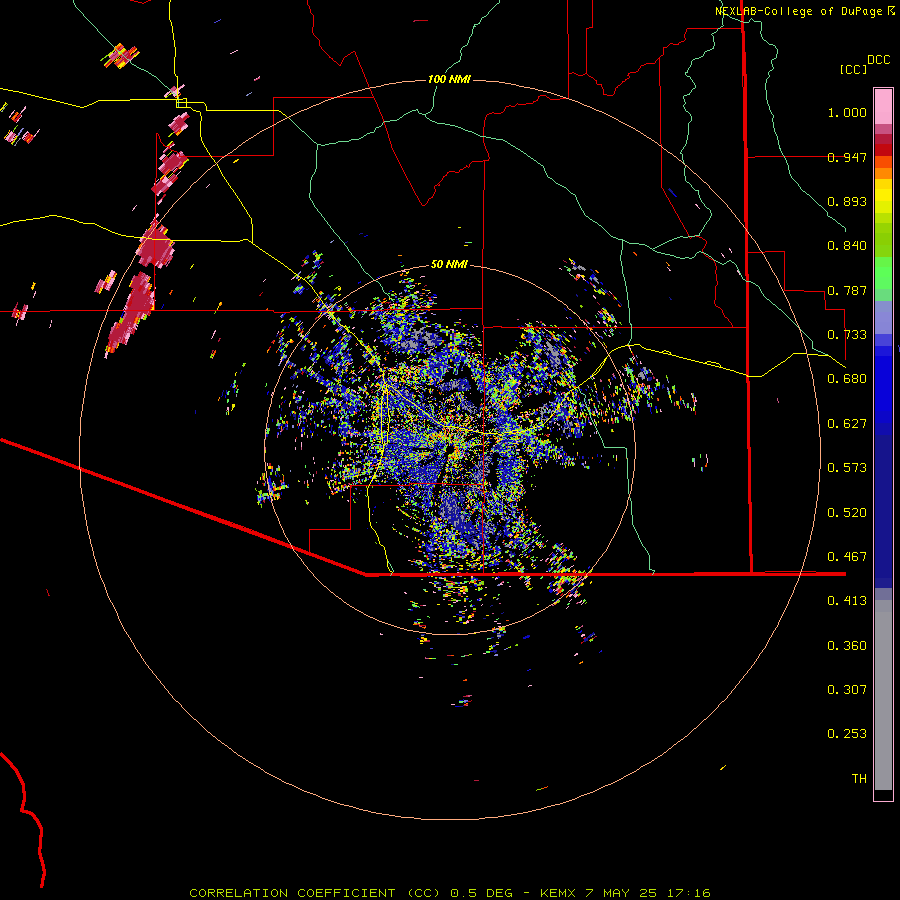Click the 0.947 color scale value
This screenshot has width=900, height=900.
(x=847, y=157)
